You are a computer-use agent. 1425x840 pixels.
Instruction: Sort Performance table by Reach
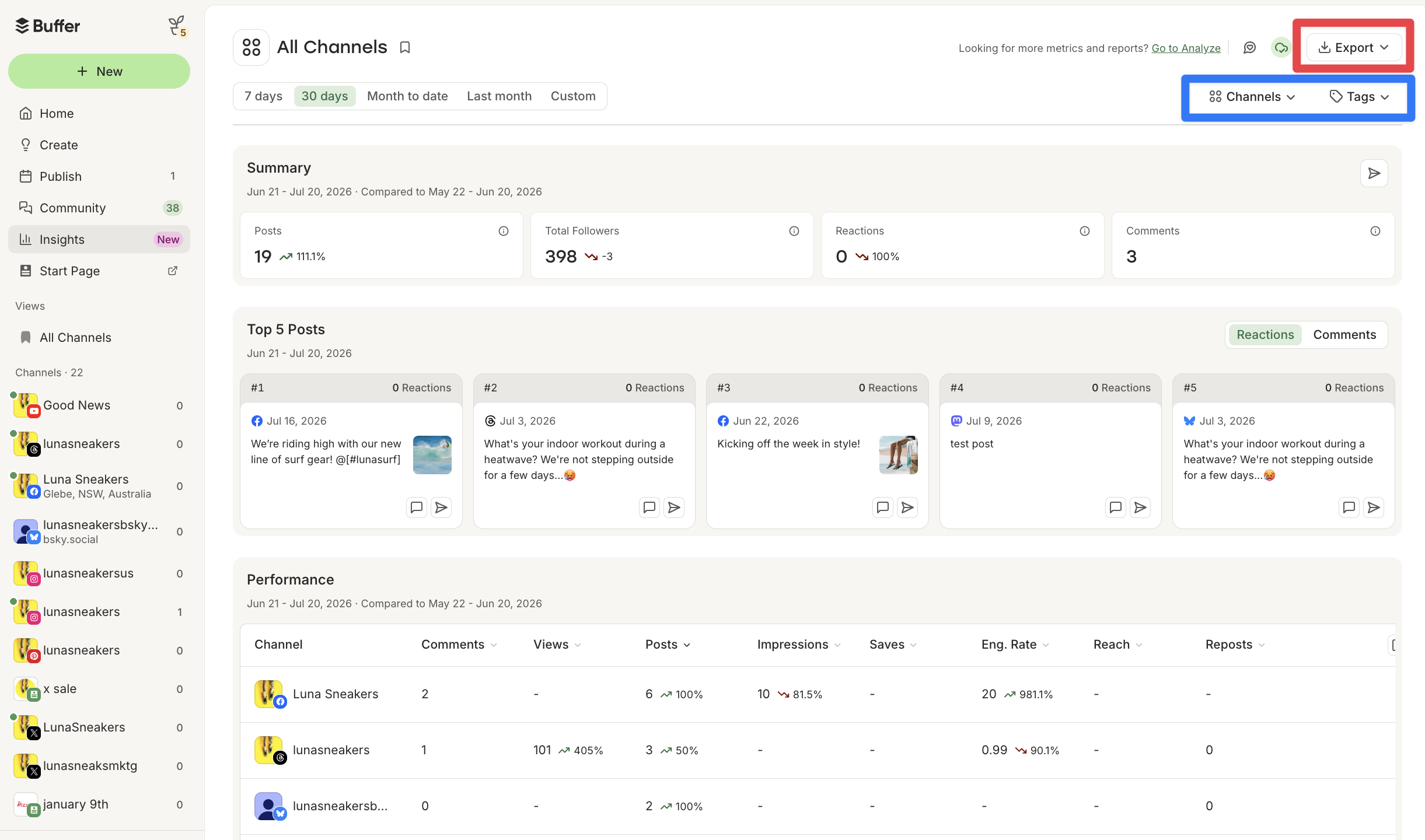coord(1117,645)
